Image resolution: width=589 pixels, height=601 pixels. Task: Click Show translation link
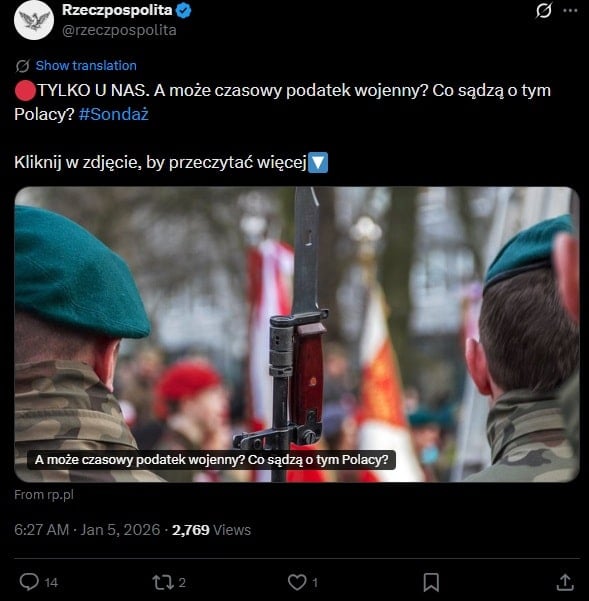point(86,66)
